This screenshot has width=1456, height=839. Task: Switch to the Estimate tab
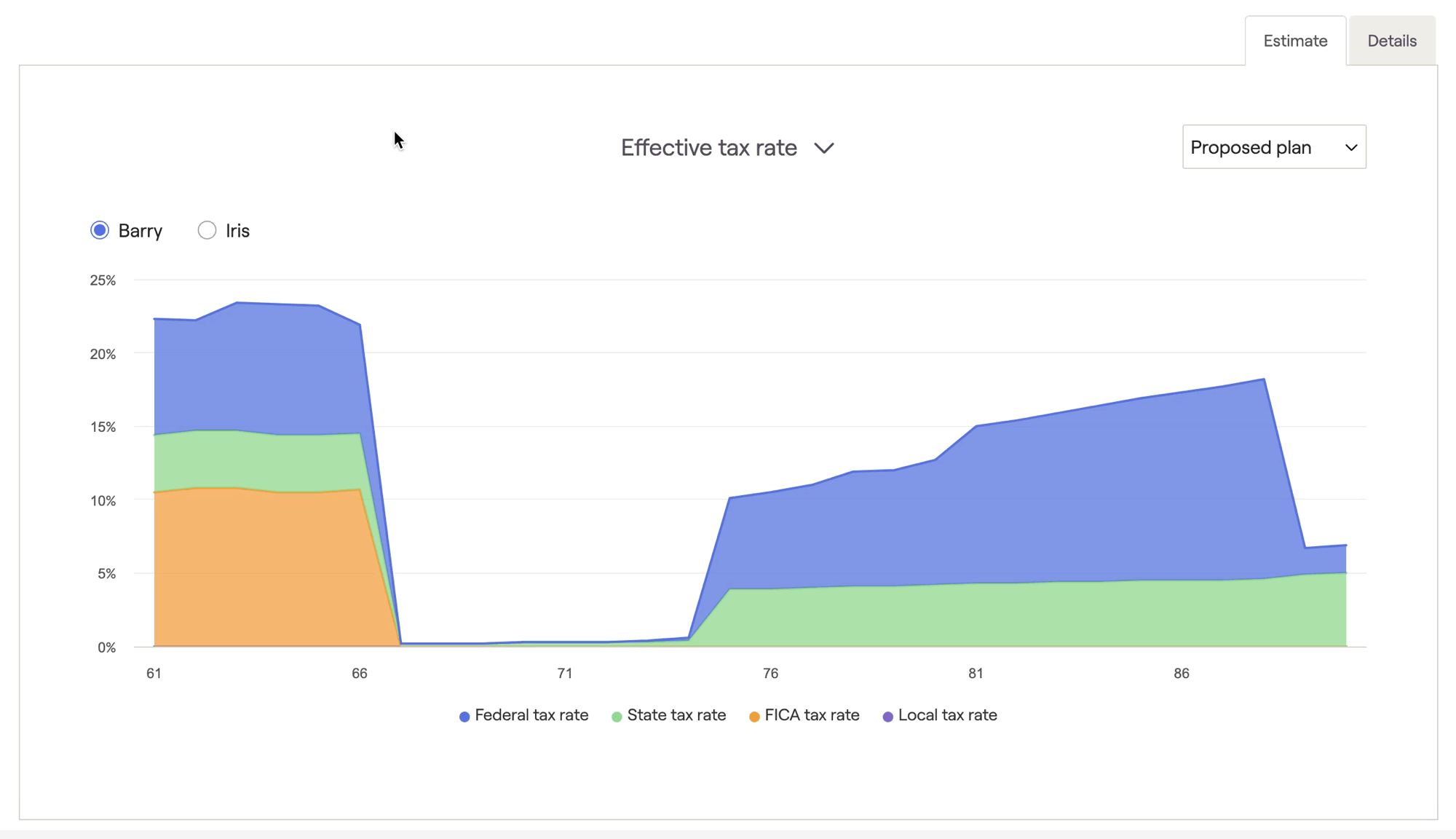click(1294, 41)
